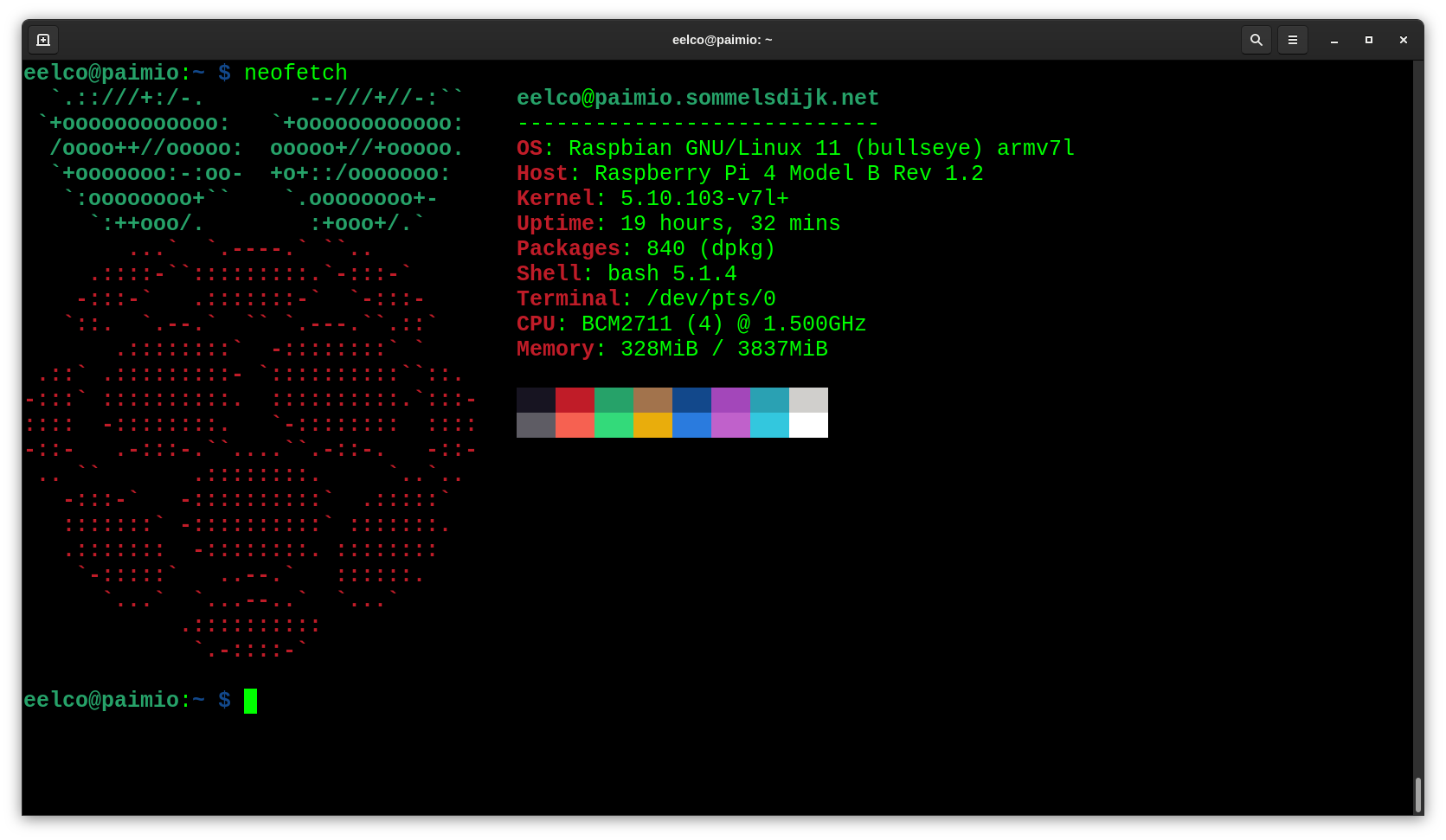Select the Kernel version 5.10.103-v7l+ text
1446x840 pixels.
click(704, 198)
